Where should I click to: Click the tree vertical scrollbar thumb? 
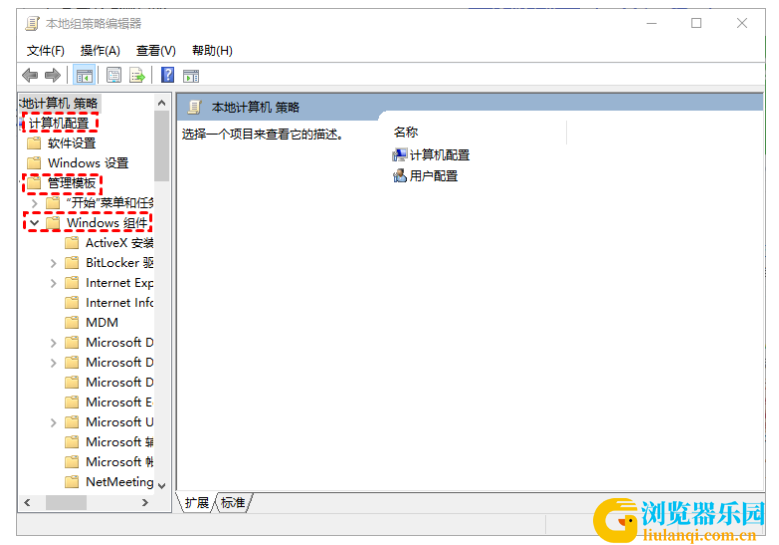(161, 147)
